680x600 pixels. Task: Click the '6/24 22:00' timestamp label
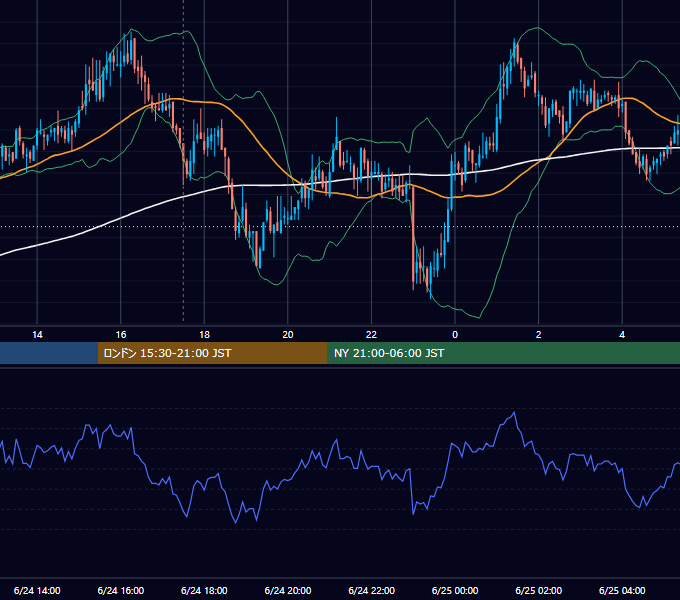[372, 590]
